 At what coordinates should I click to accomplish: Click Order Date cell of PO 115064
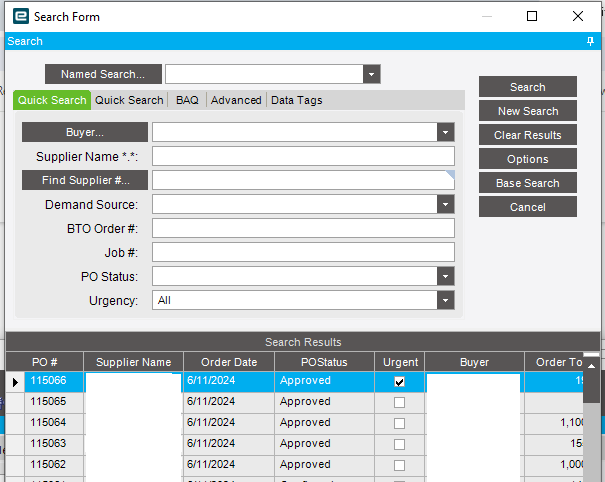click(229, 423)
